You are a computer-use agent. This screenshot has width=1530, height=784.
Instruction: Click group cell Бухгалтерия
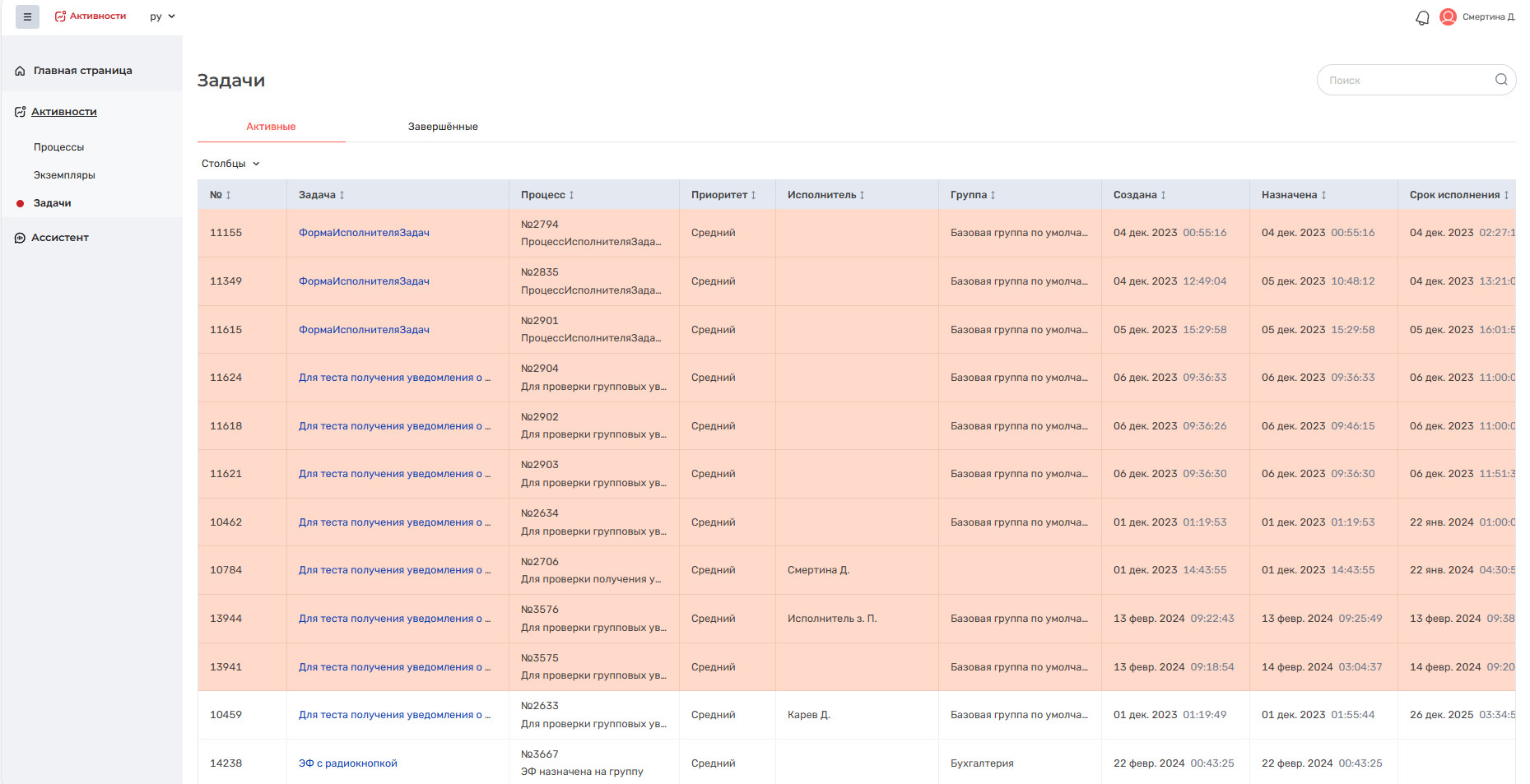pyautogui.click(x=982, y=763)
